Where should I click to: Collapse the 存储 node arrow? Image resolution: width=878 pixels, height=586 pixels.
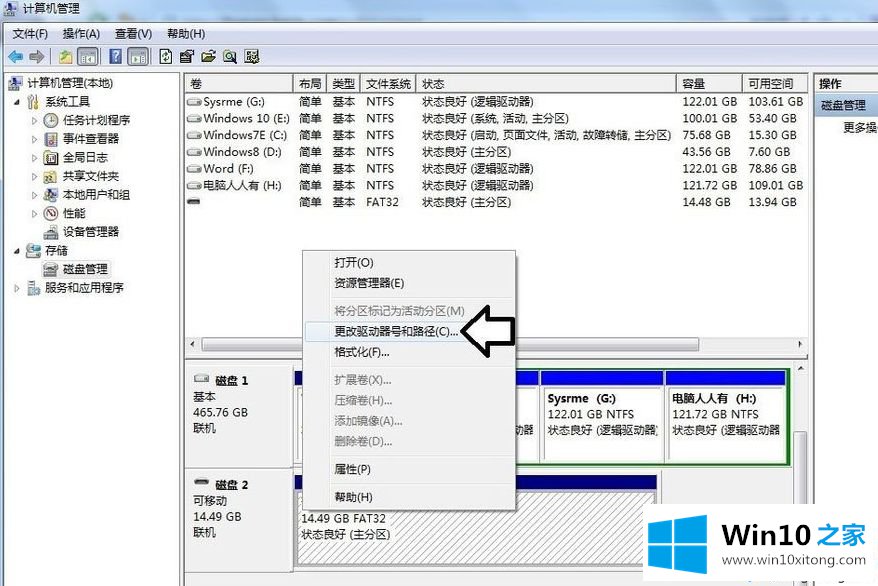click(17, 250)
